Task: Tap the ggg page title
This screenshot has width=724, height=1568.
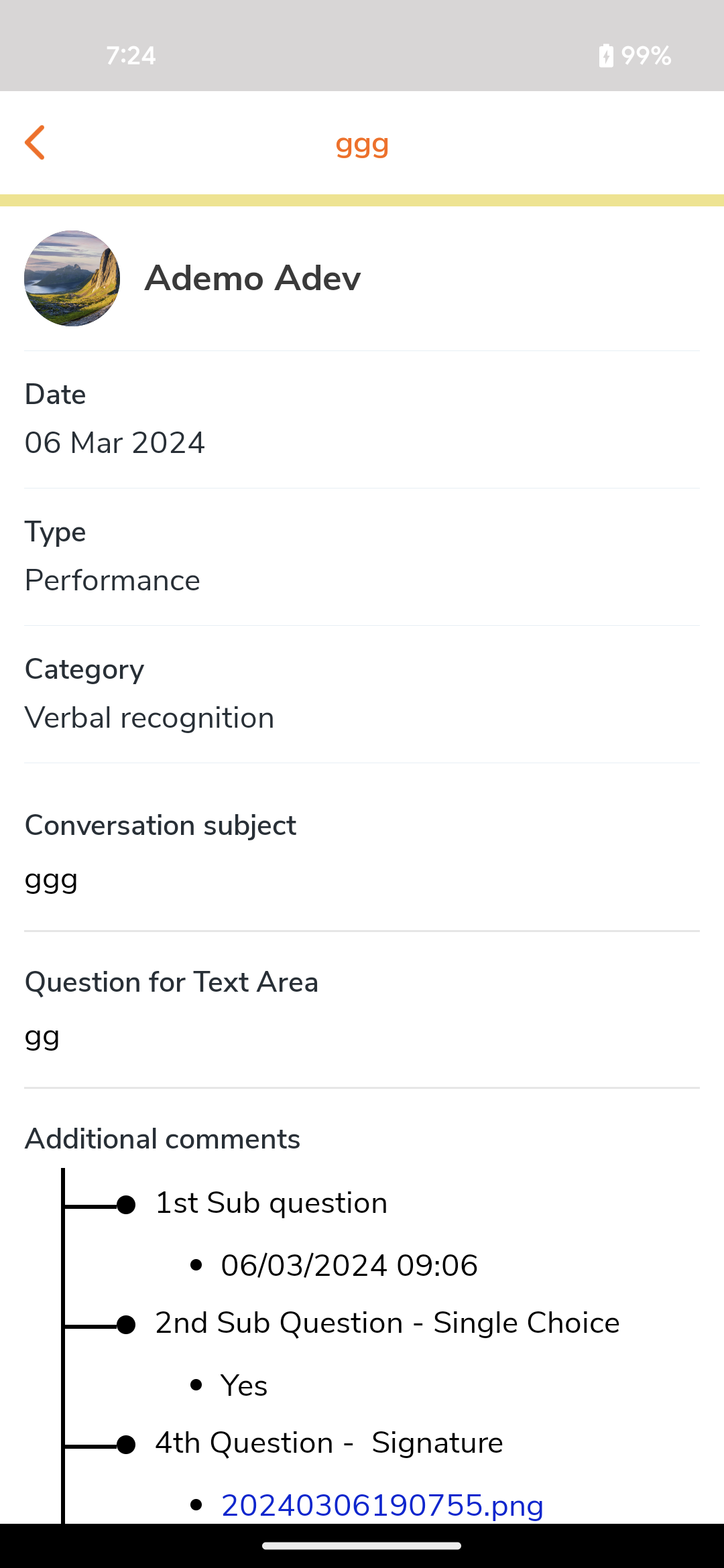Action: coord(362,144)
